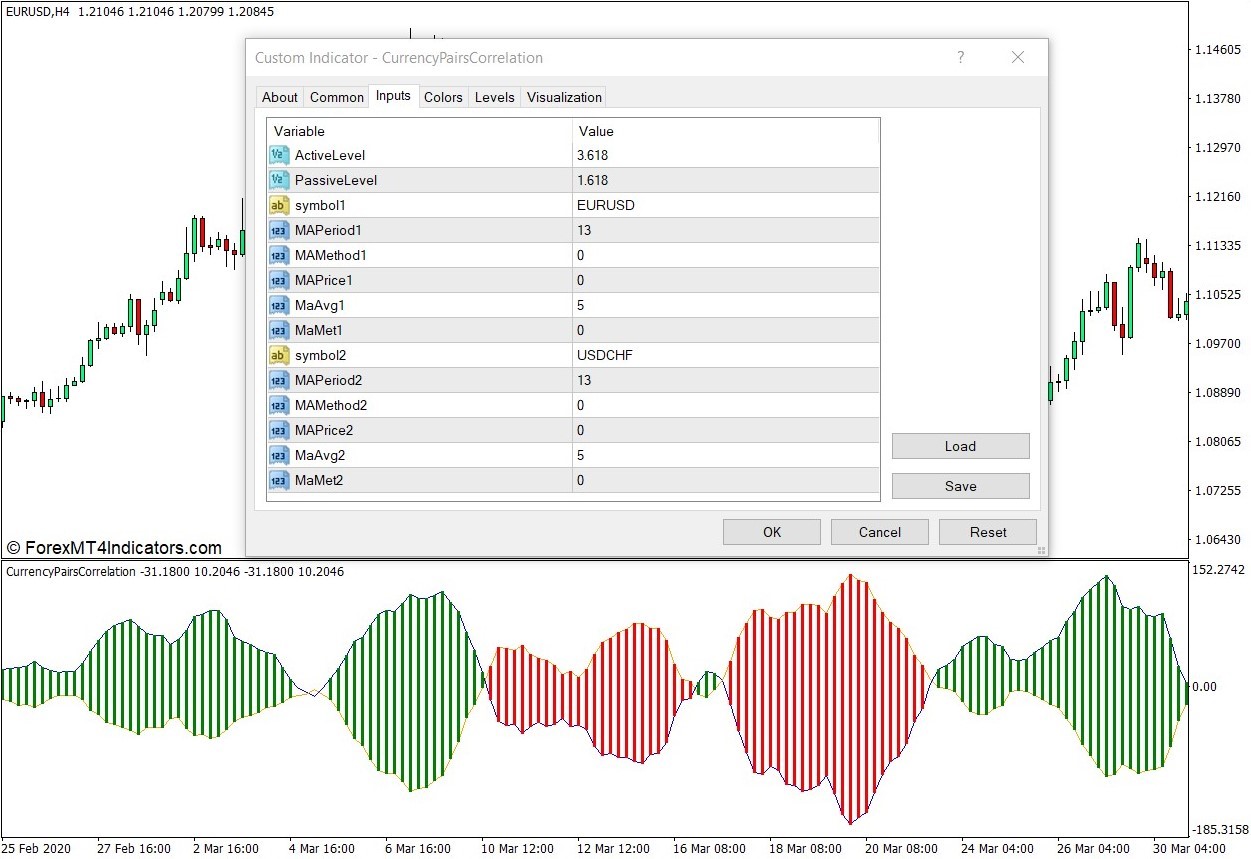Click the Save button
Screen dimensions: 1251x859
tap(960, 486)
